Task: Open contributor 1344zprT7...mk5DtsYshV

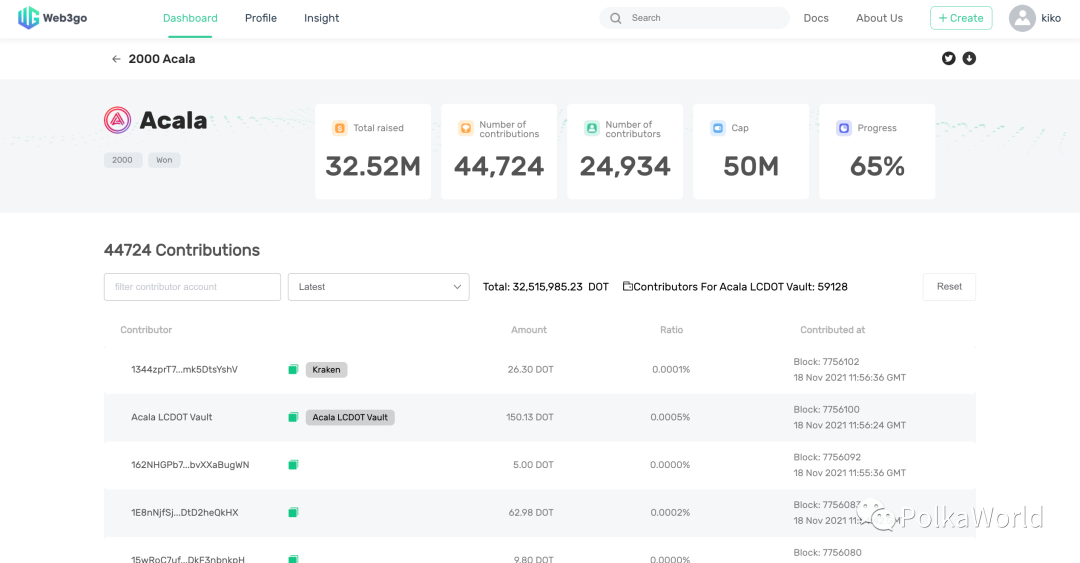Action: tap(185, 370)
